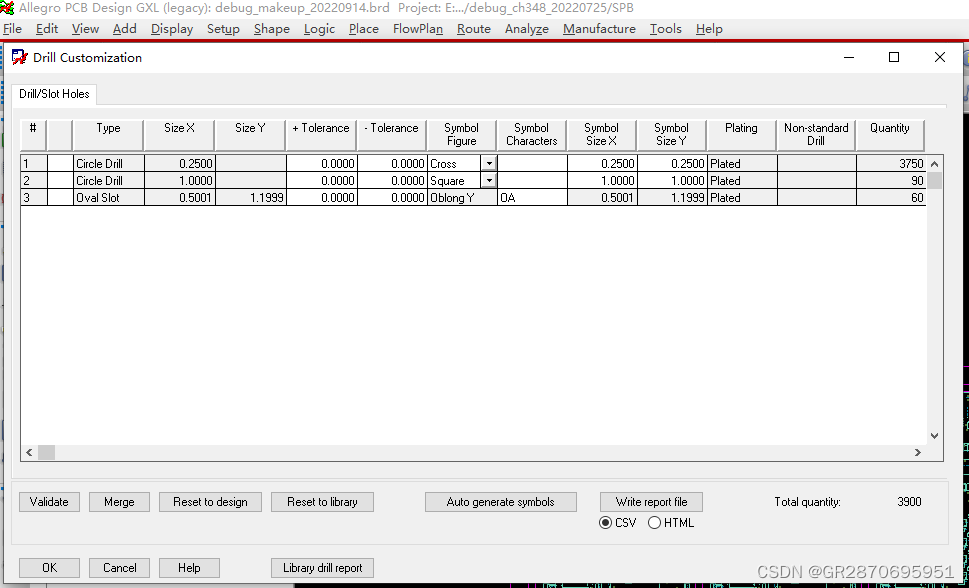The image size is (969, 588).
Task: Click the Symbol Figure column header
Action: [461, 135]
